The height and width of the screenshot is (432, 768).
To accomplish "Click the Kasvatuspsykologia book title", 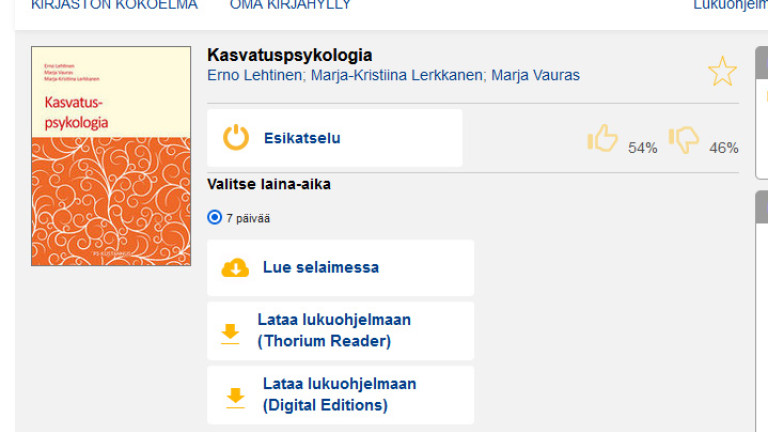I will coord(289,55).
